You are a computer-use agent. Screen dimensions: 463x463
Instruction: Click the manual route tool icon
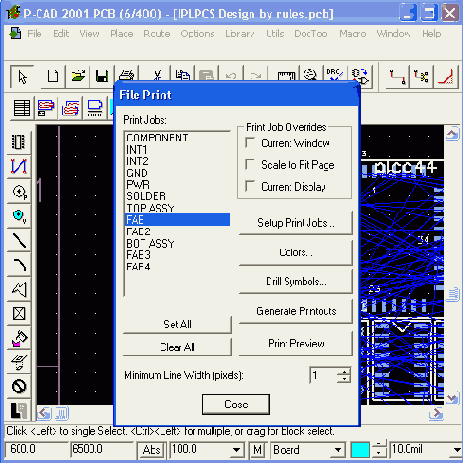(397, 77)
